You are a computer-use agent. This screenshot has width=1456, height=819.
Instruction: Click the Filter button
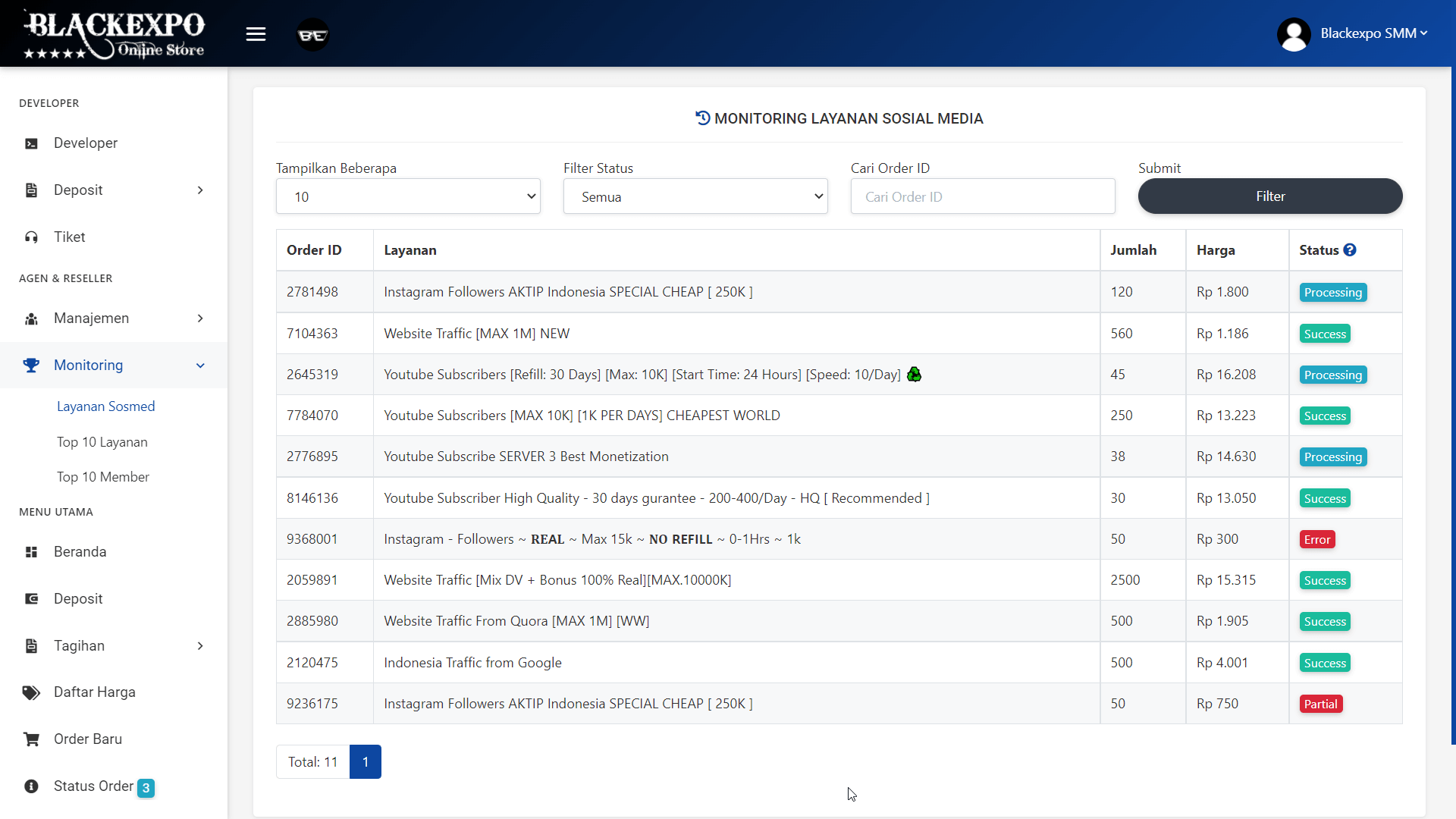point(1270,196)
